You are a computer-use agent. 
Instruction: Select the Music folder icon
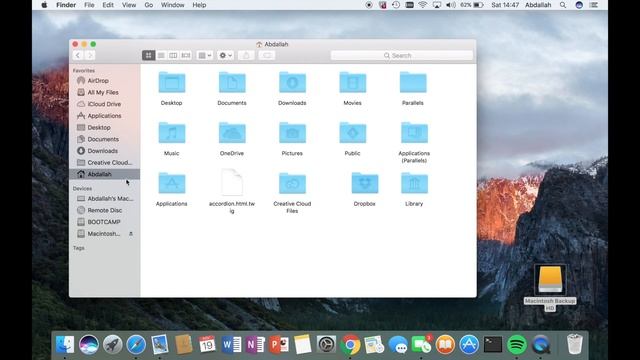point(171,133)
